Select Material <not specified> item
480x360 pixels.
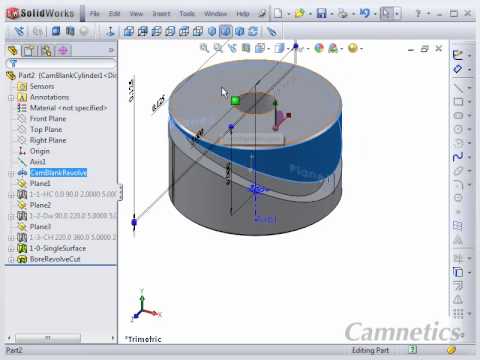click(x=69, y=108)
